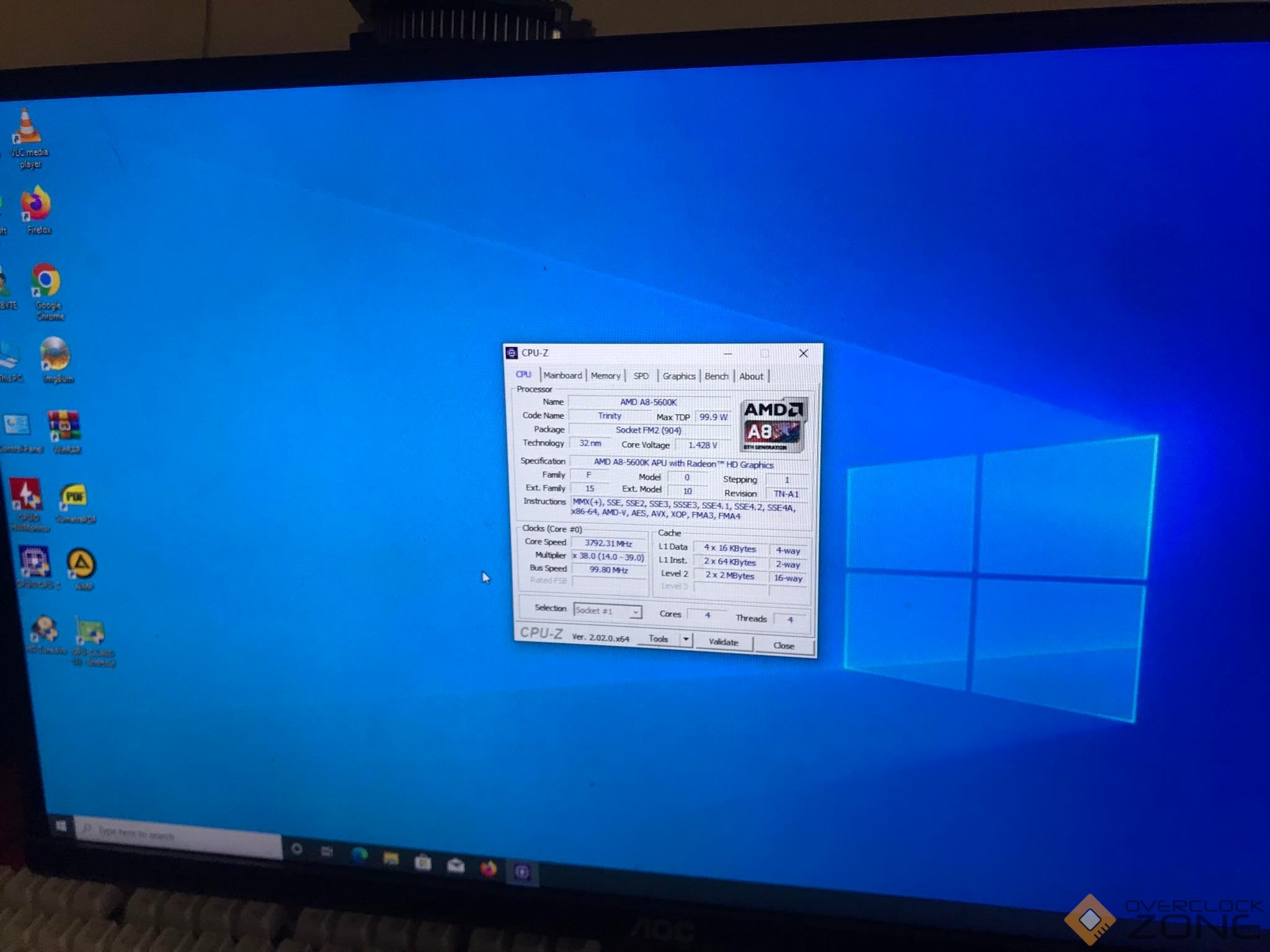Open the Task View taskbar button
Image resolution: width=1270 pixels, height=952 pixels.
click(x=327, y=852)
